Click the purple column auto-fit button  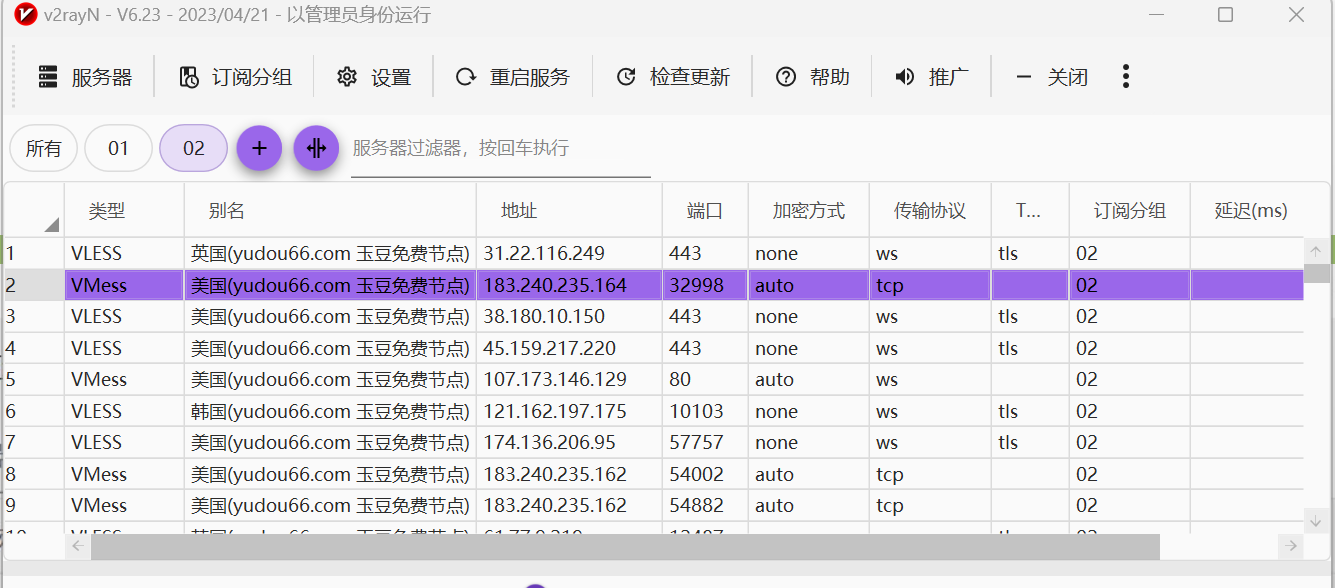pos(316,148)
